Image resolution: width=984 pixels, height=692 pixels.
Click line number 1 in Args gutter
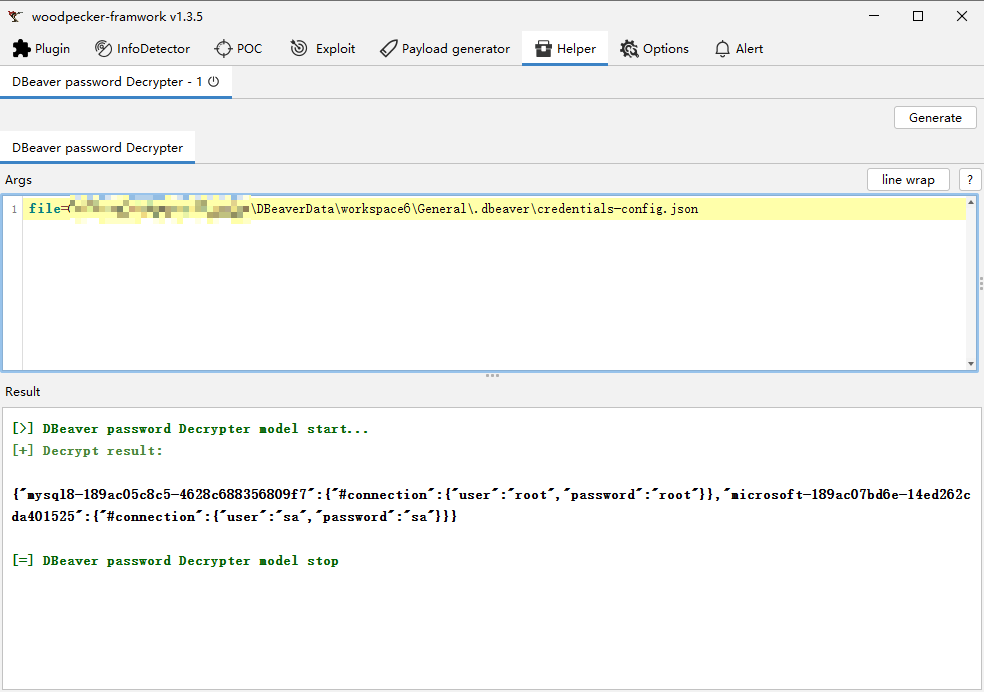coord(14,209)
